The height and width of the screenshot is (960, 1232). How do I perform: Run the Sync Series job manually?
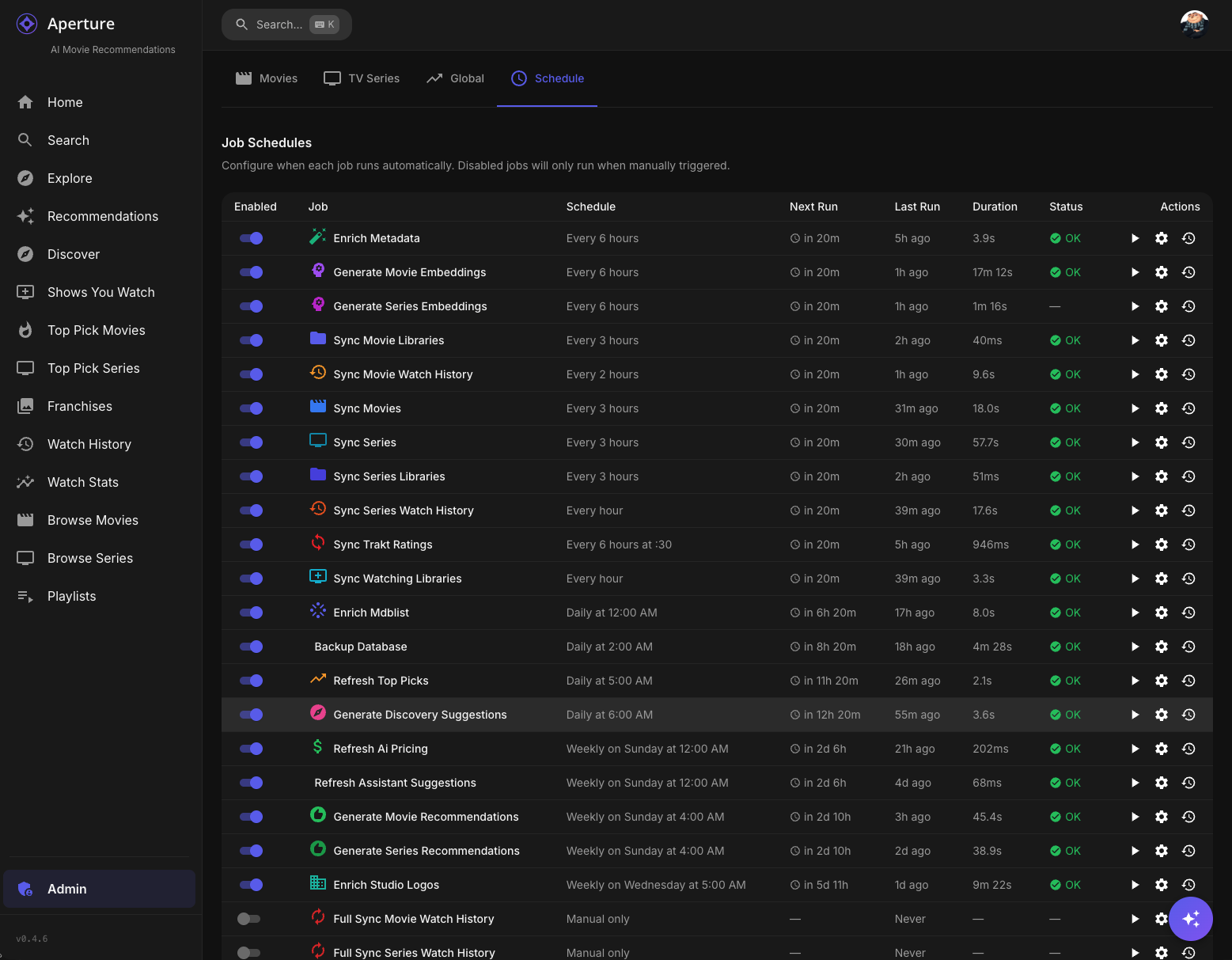tap(1135, 442)
